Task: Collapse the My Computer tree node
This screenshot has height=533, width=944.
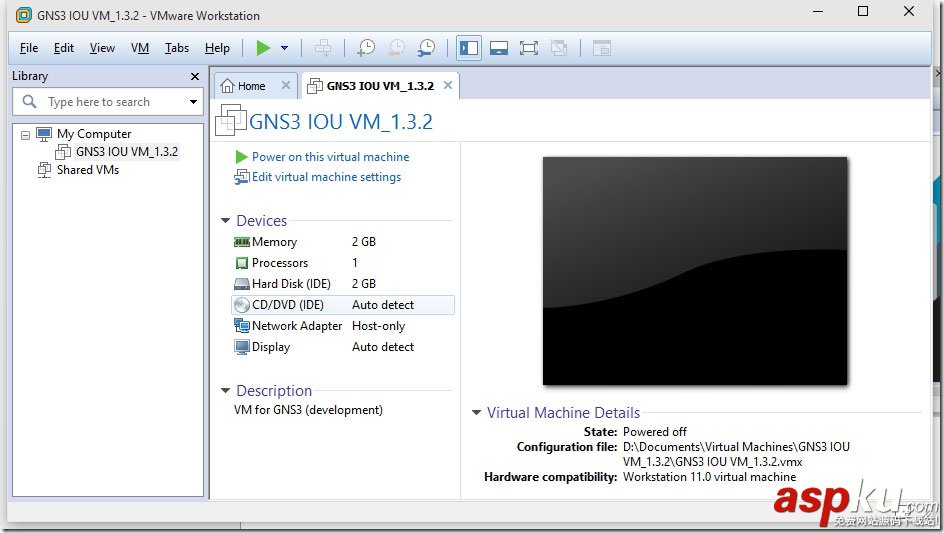Action: coord(25,135)
